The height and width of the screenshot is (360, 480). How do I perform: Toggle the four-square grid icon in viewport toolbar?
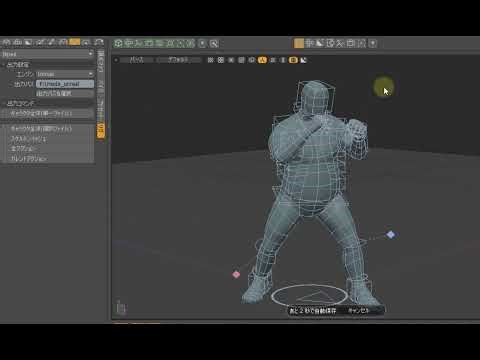coord(221,60)
